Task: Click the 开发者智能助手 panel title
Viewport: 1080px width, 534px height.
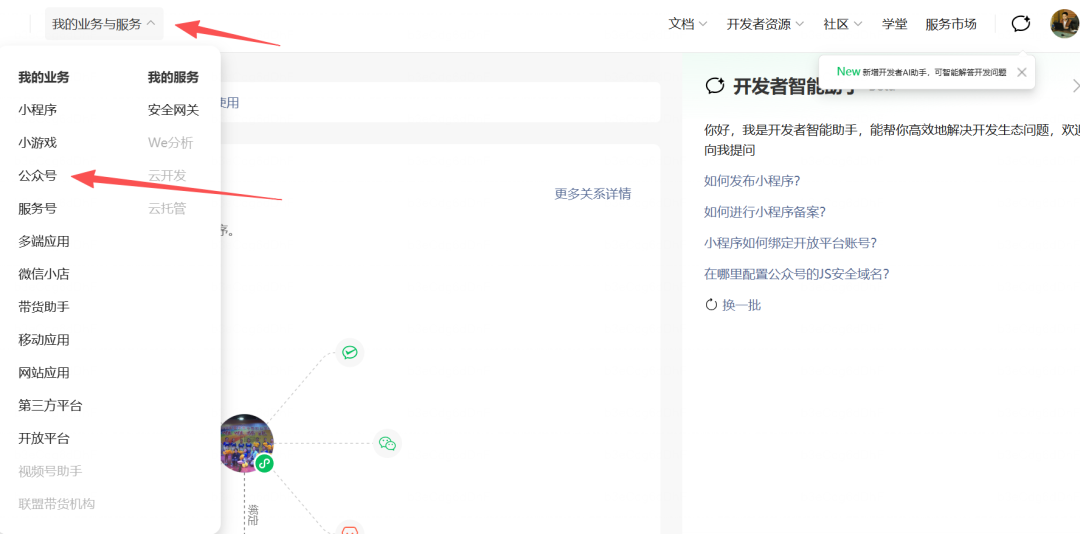Action: 793,86
